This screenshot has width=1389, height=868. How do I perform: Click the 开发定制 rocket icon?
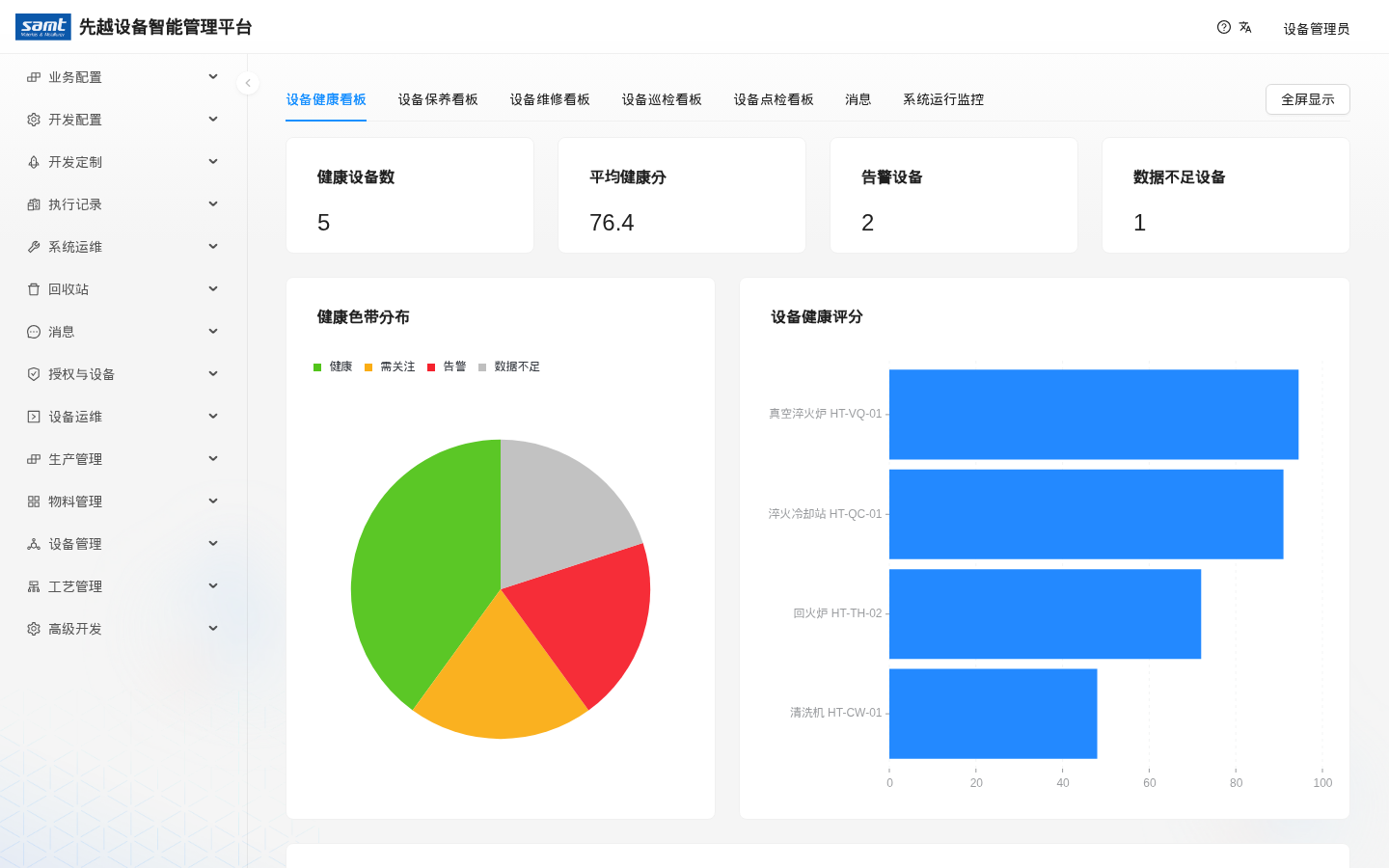(x=34, y=162)
